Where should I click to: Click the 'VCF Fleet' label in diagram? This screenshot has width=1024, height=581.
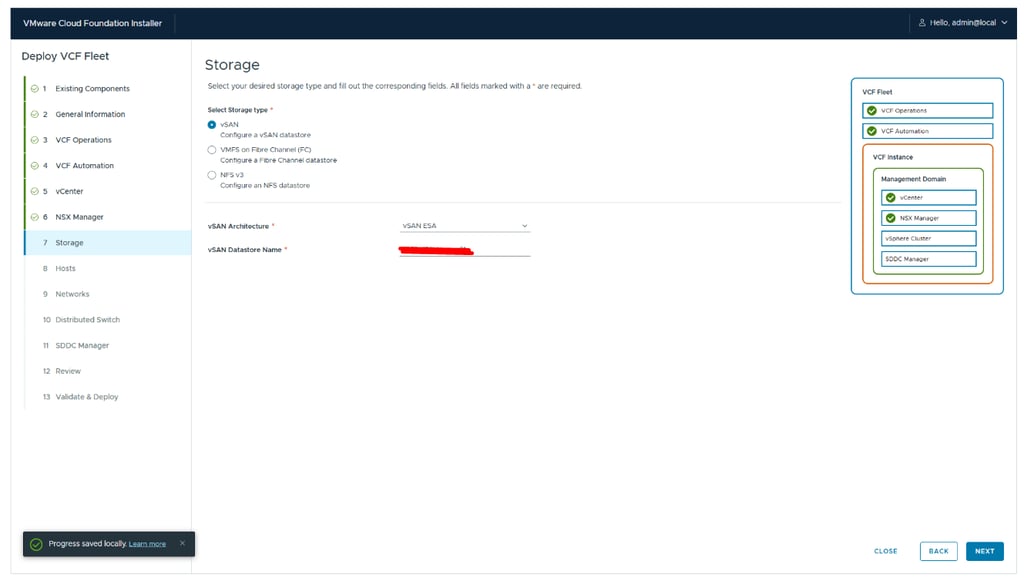[877, 92]
